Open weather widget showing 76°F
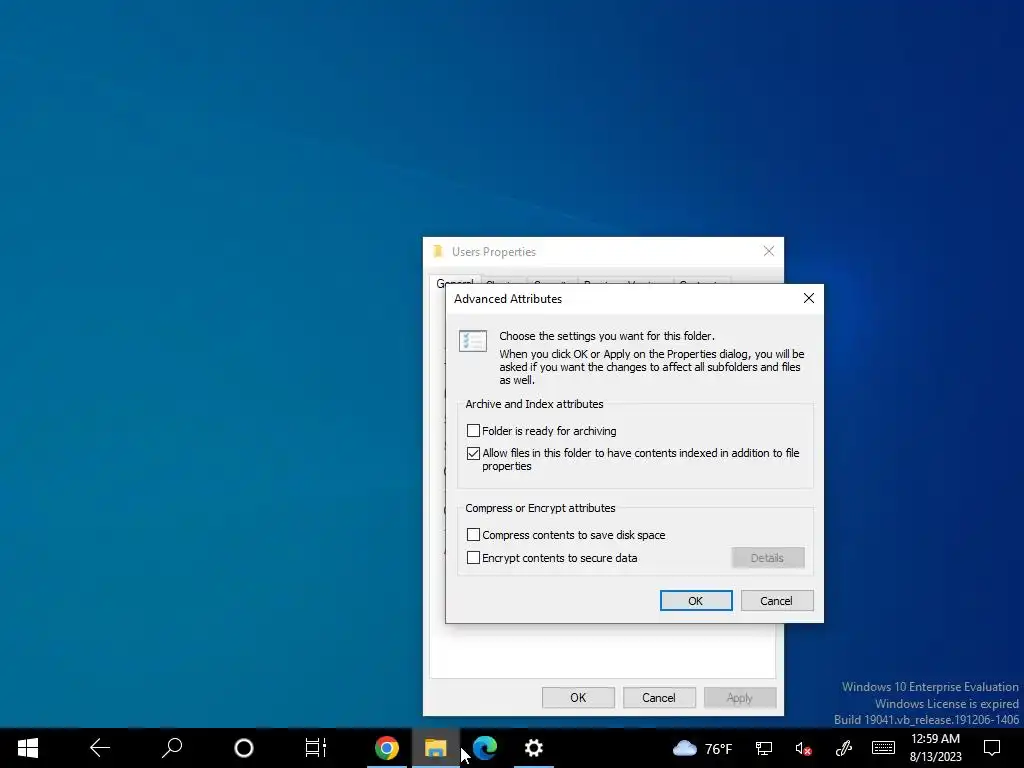Screen dimensions: 1024x768 [702, 748]
